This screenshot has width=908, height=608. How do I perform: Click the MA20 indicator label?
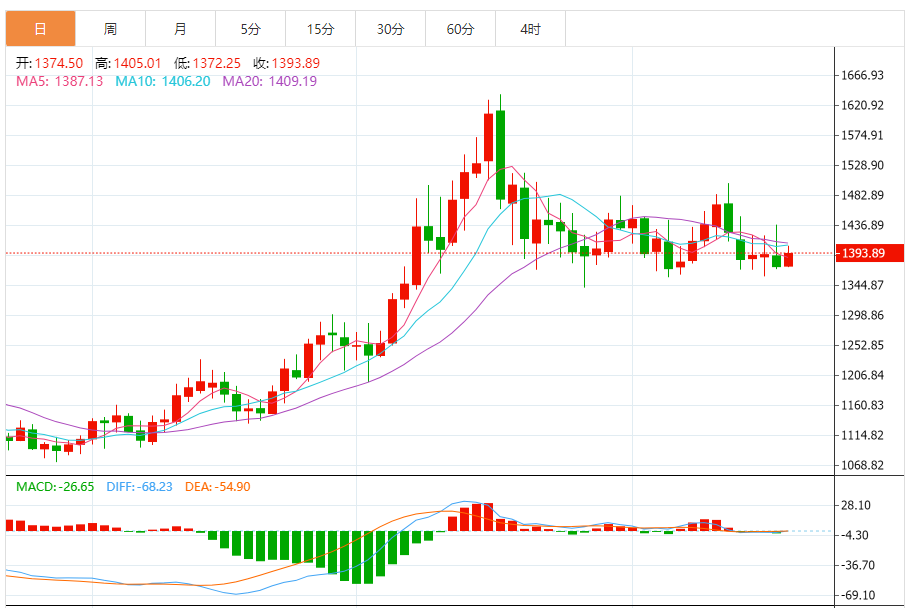pyautogui.click(x=270, y=81)
